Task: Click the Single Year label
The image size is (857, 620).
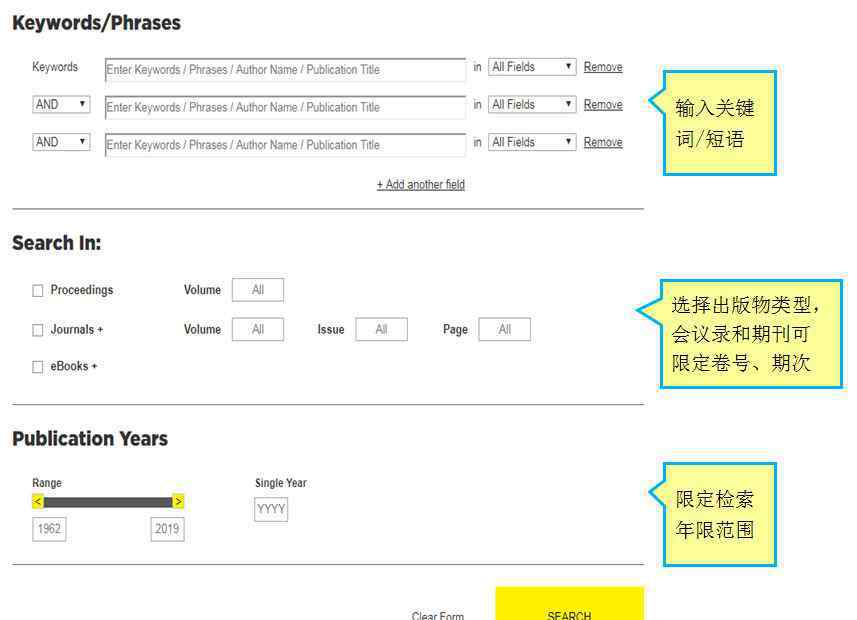Action: click(x=281, y=483)
